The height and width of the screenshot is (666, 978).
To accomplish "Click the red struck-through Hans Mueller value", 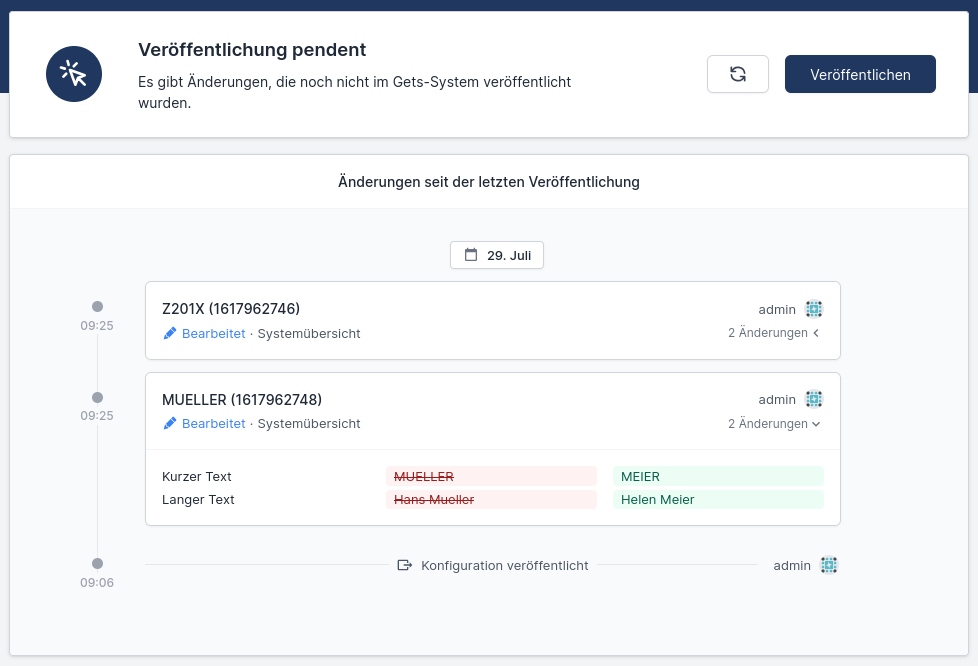I will pyautogui.click(x=434, y=499).
